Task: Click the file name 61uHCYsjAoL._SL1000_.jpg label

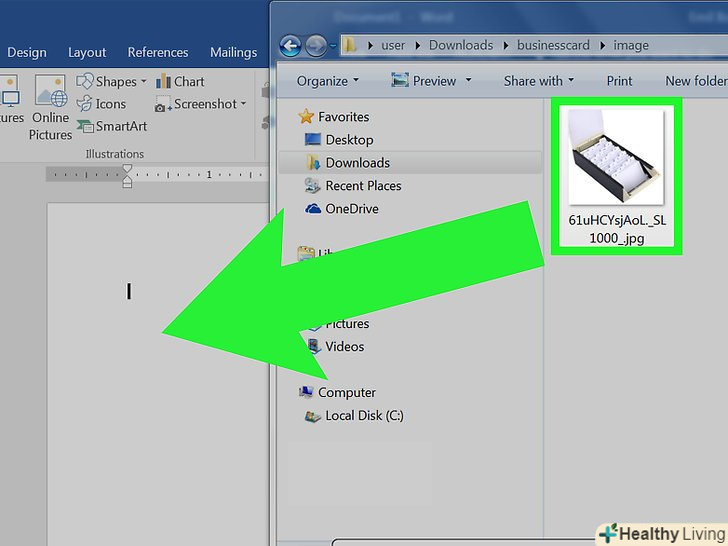Action: click(617, 229)
